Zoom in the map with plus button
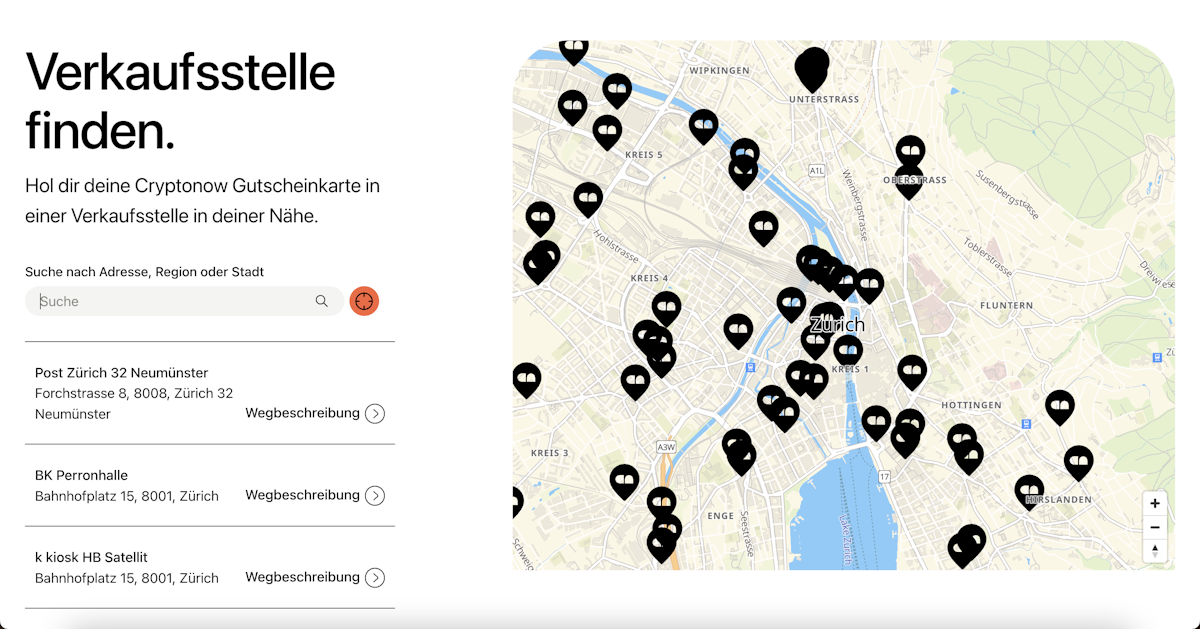The width and height of the screenshot is (1200, 629). pos(1155,503)
